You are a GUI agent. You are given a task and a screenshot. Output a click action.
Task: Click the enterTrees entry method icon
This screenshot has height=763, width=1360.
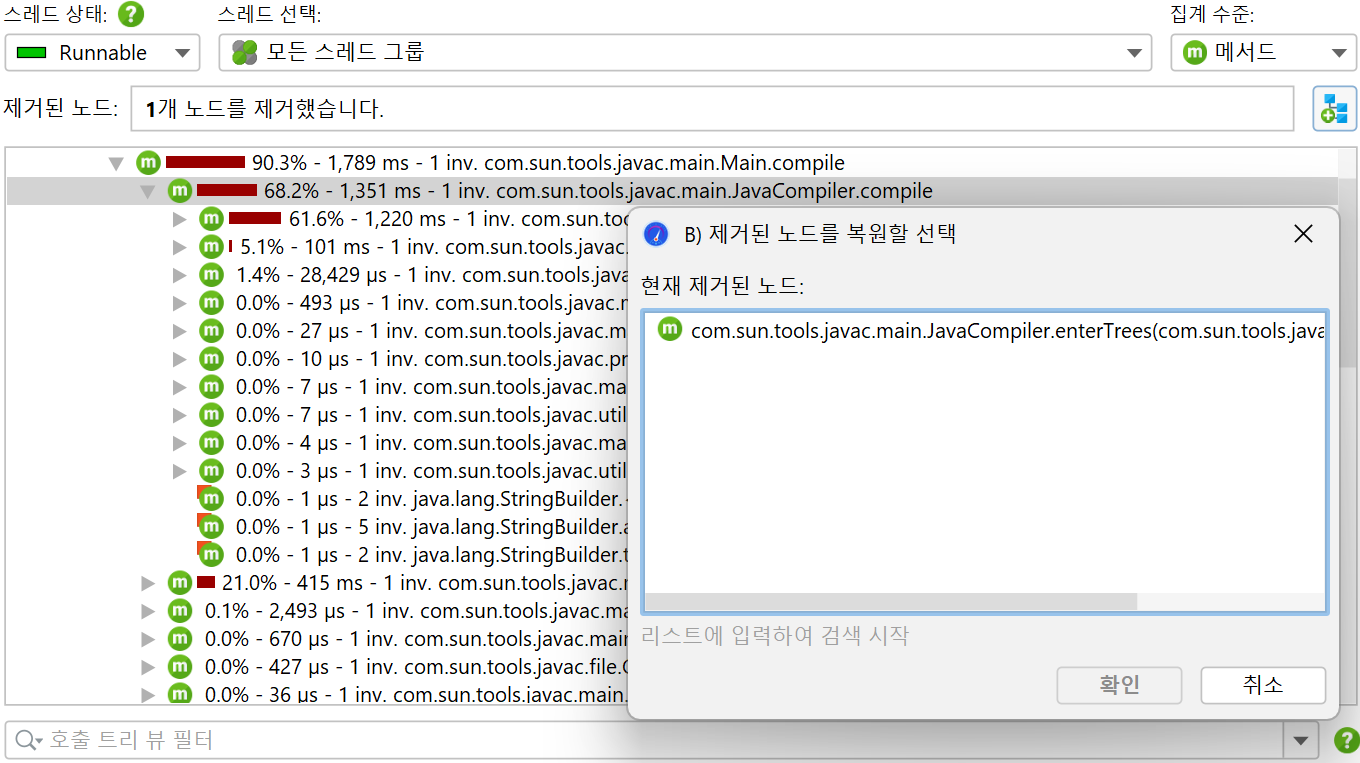pyautogui.click(x=670, y=329)
